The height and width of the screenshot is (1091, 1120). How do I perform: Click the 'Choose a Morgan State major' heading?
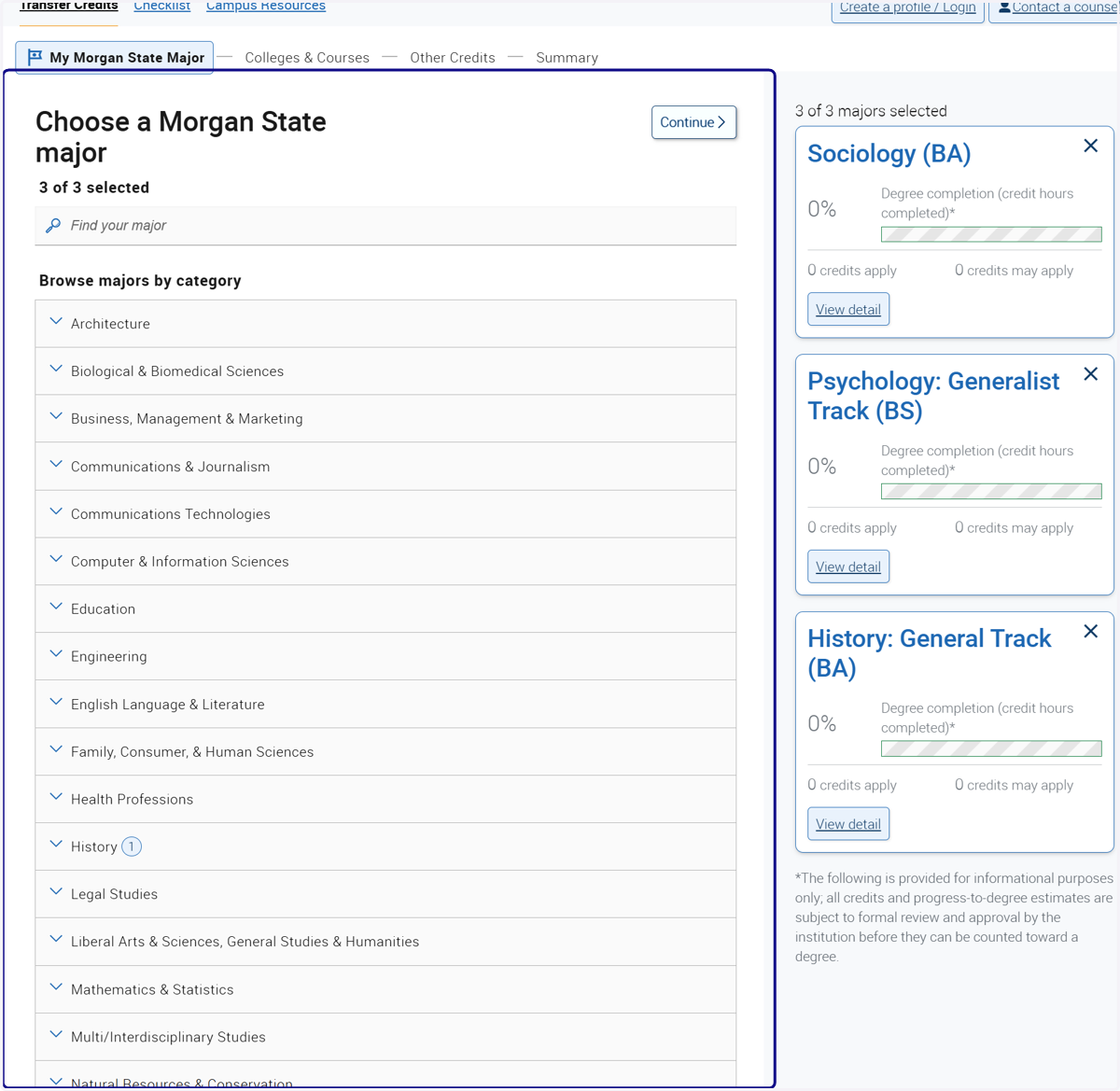[181, 137]
